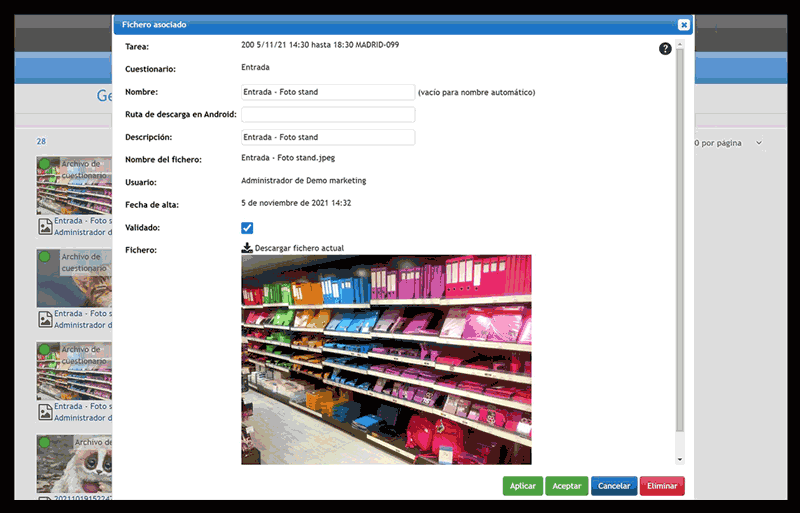This screenshot has width=800, height=513.
Task: Uncheck the Validado checkbox
Action: 247,228
